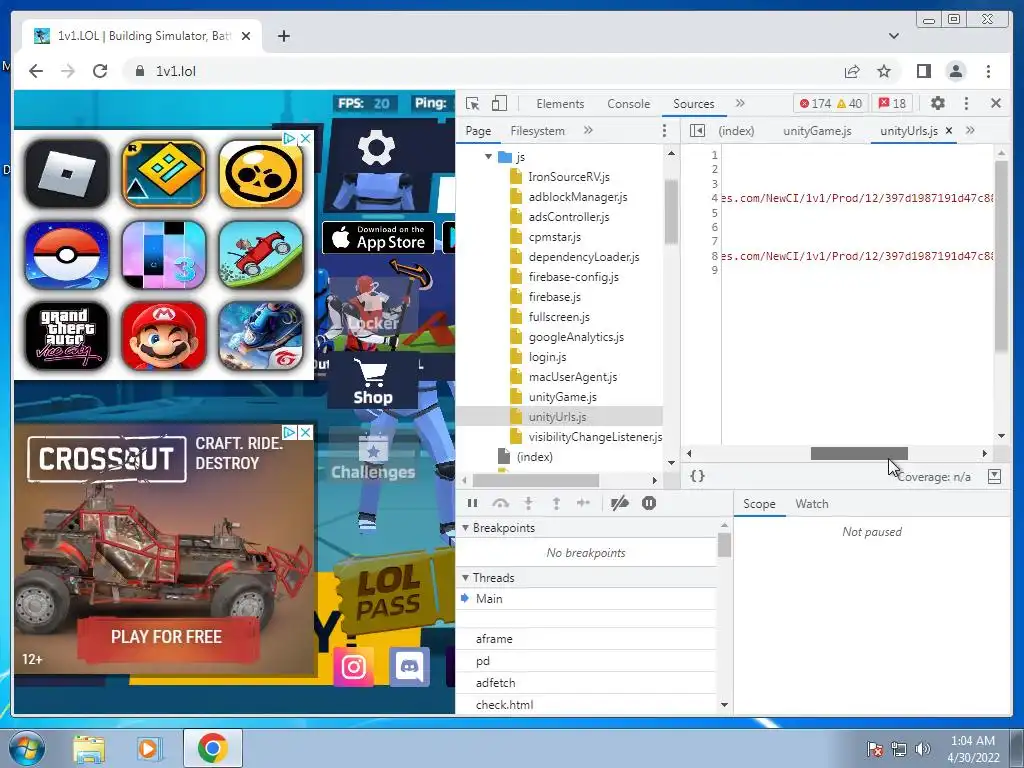Open the Windows Start menu
The width and height of the screenshot is (1024, 768).
click(x=27, y=748)
